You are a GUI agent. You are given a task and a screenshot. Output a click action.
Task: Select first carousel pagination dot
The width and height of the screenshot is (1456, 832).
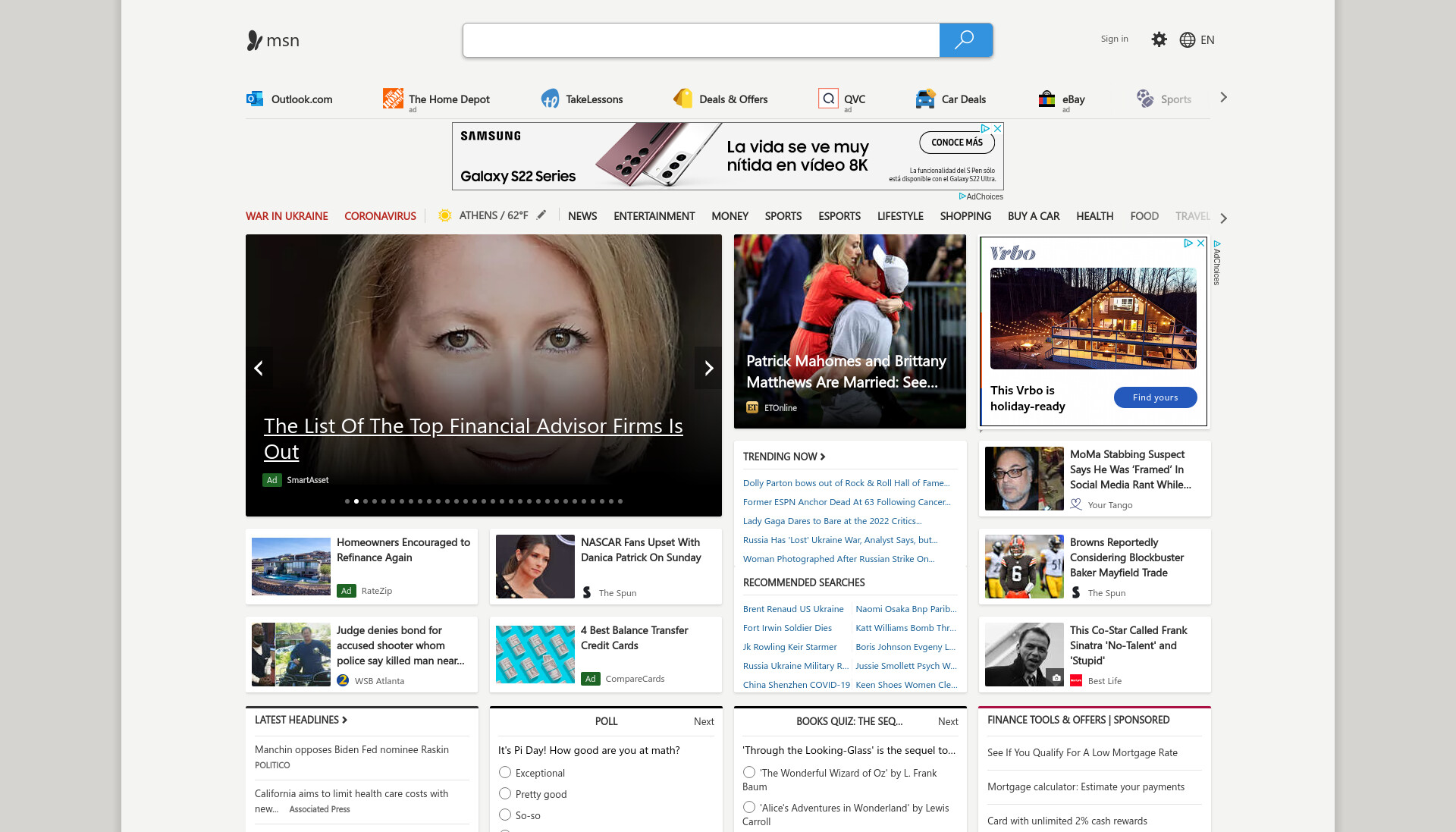(347, 501)
